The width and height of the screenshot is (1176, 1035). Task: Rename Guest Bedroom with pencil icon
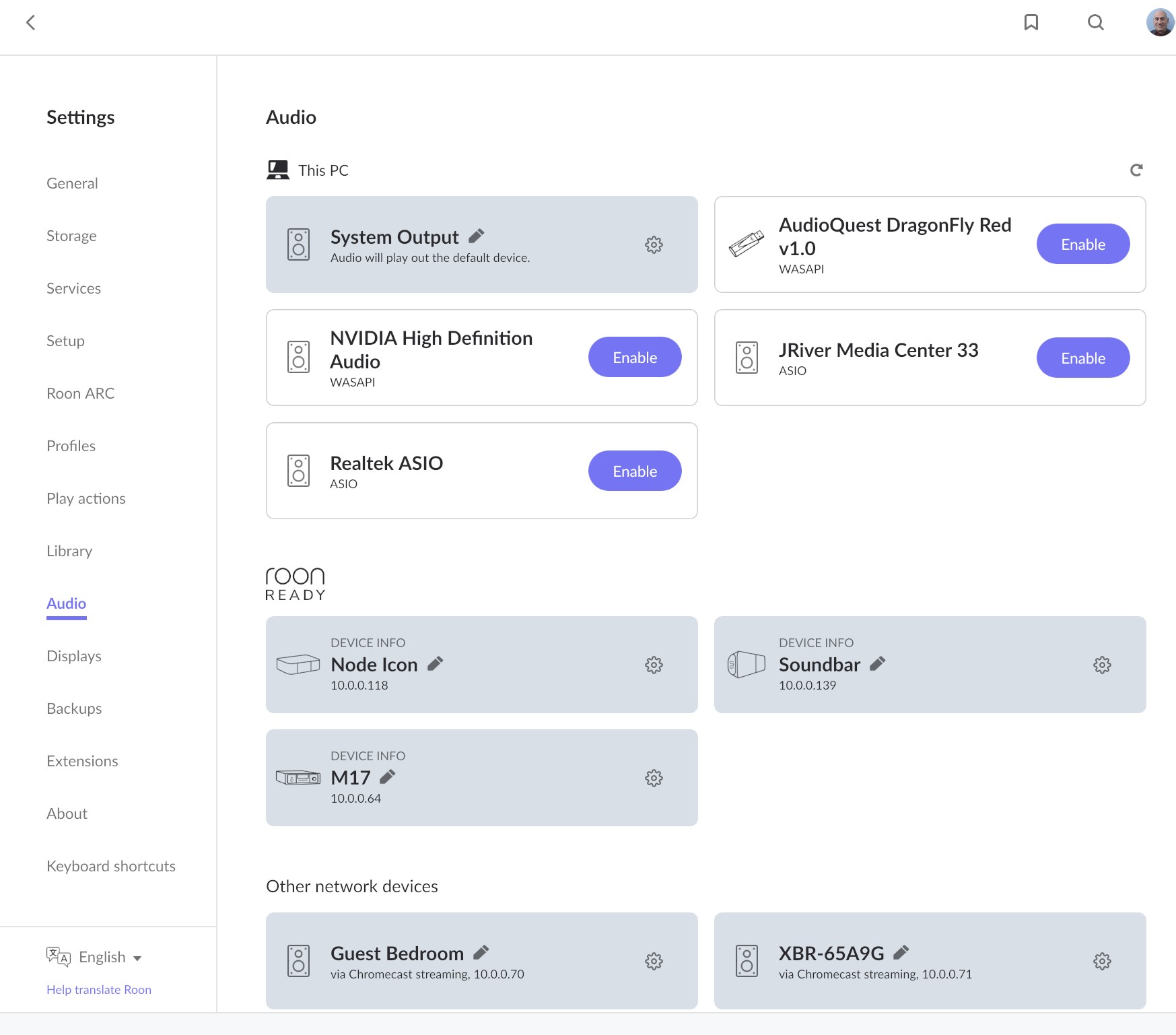click(x=481, y=952)
